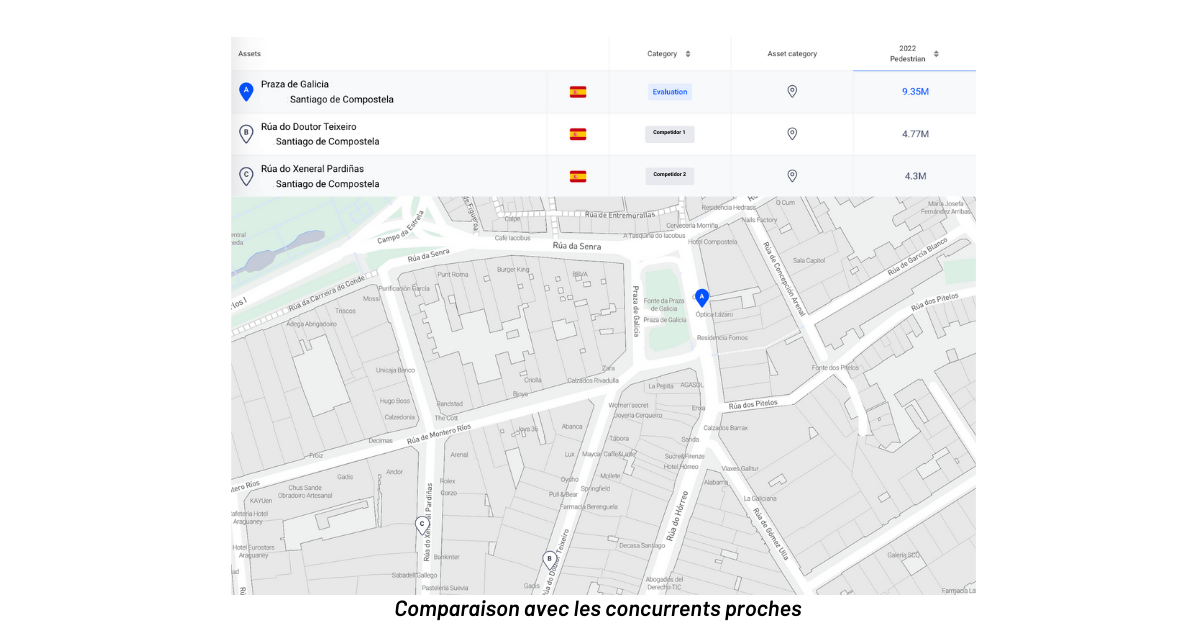Sort by the Category column arrows
Viewport: 1200px width, 627px height.
(x=688, y=54)
